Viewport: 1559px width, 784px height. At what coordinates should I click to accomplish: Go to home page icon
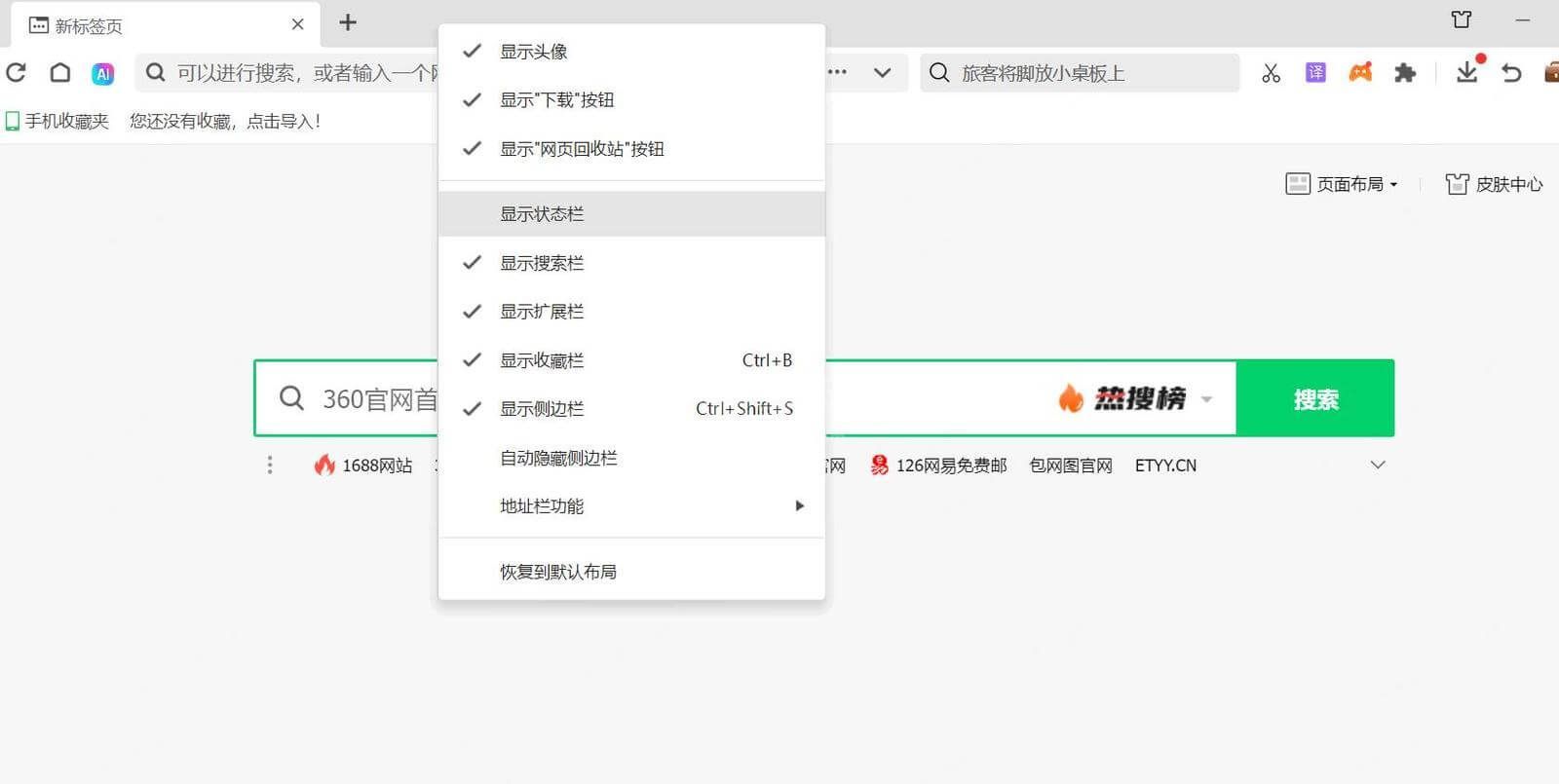coord(59,72)
